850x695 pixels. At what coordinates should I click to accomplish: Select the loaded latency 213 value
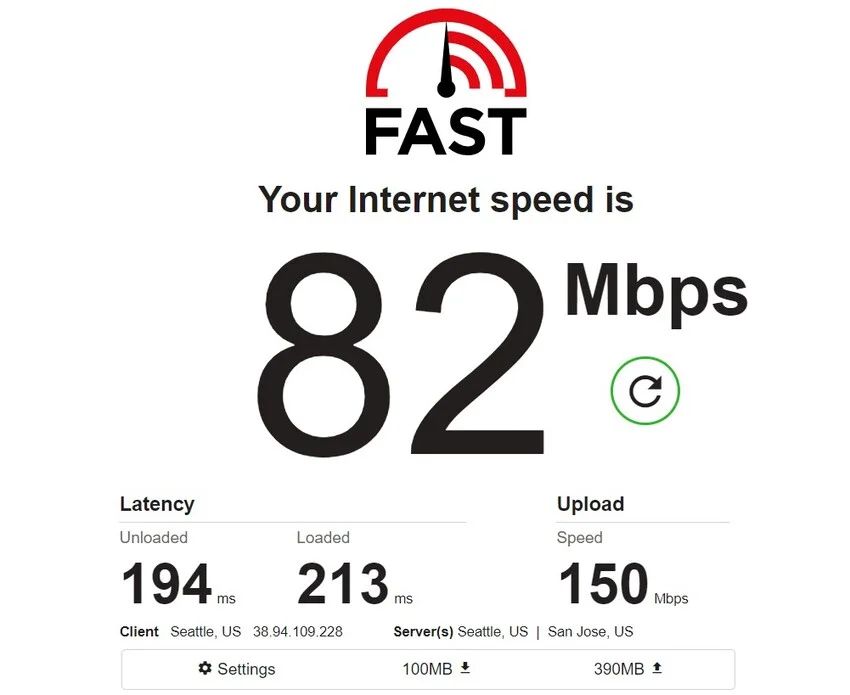(x=343, y=584)
